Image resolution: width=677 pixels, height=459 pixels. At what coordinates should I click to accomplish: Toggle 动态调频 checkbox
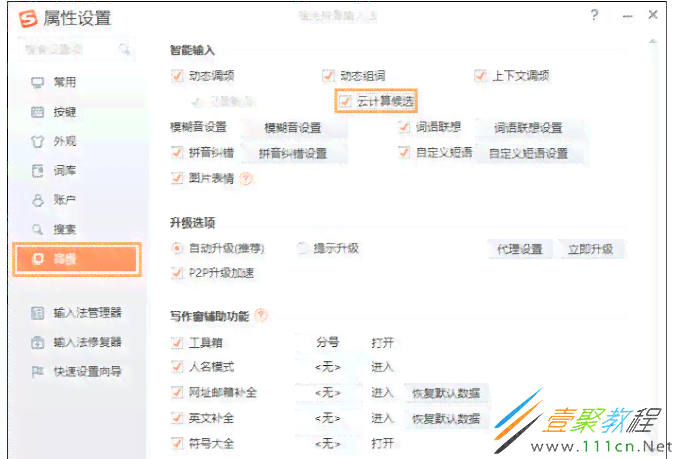[x=177, y=76]
